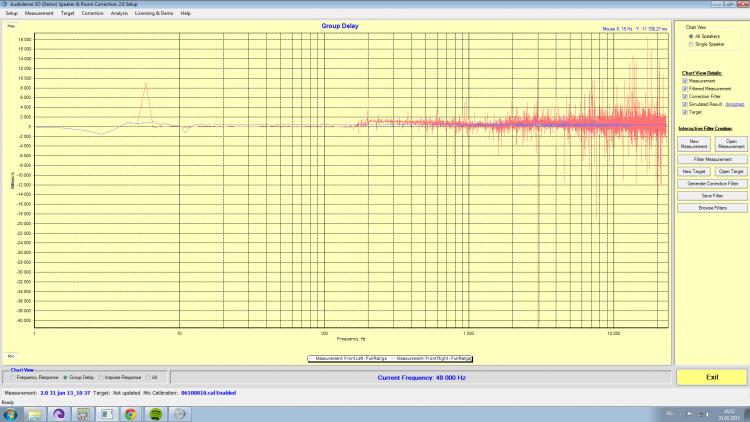Select the Group Delay radio button

66,378
